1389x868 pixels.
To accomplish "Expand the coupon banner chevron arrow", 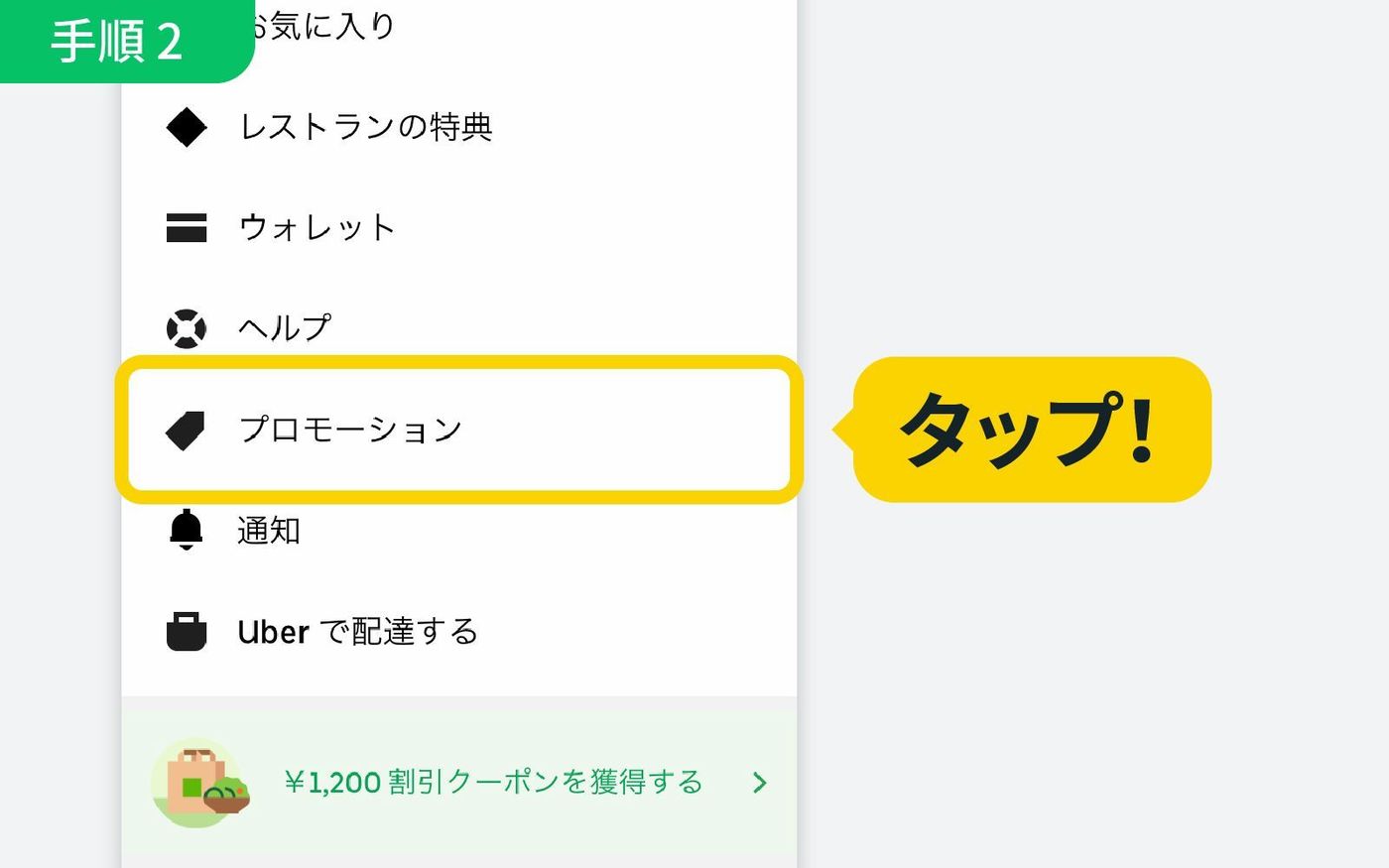I will 760,783.
